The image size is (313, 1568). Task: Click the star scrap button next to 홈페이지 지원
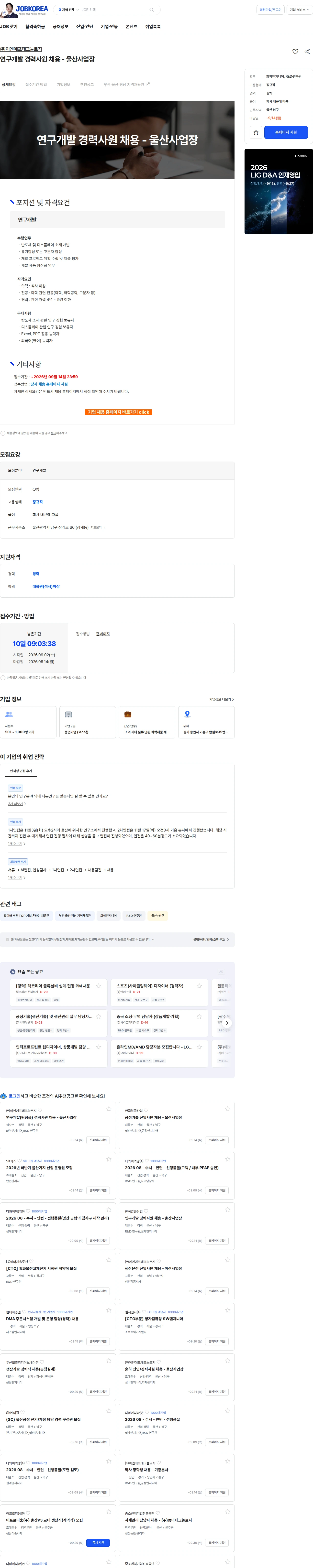[256, 132]
